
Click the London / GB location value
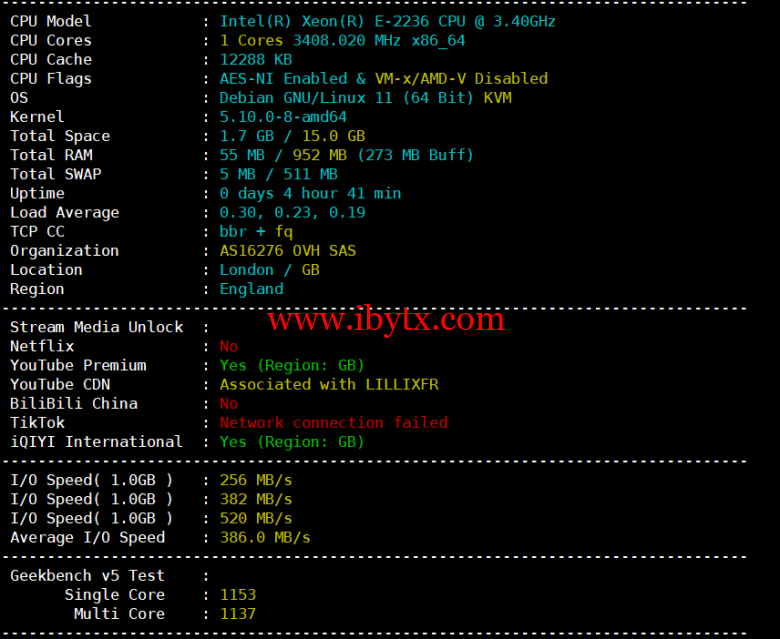tap(270, 270)
